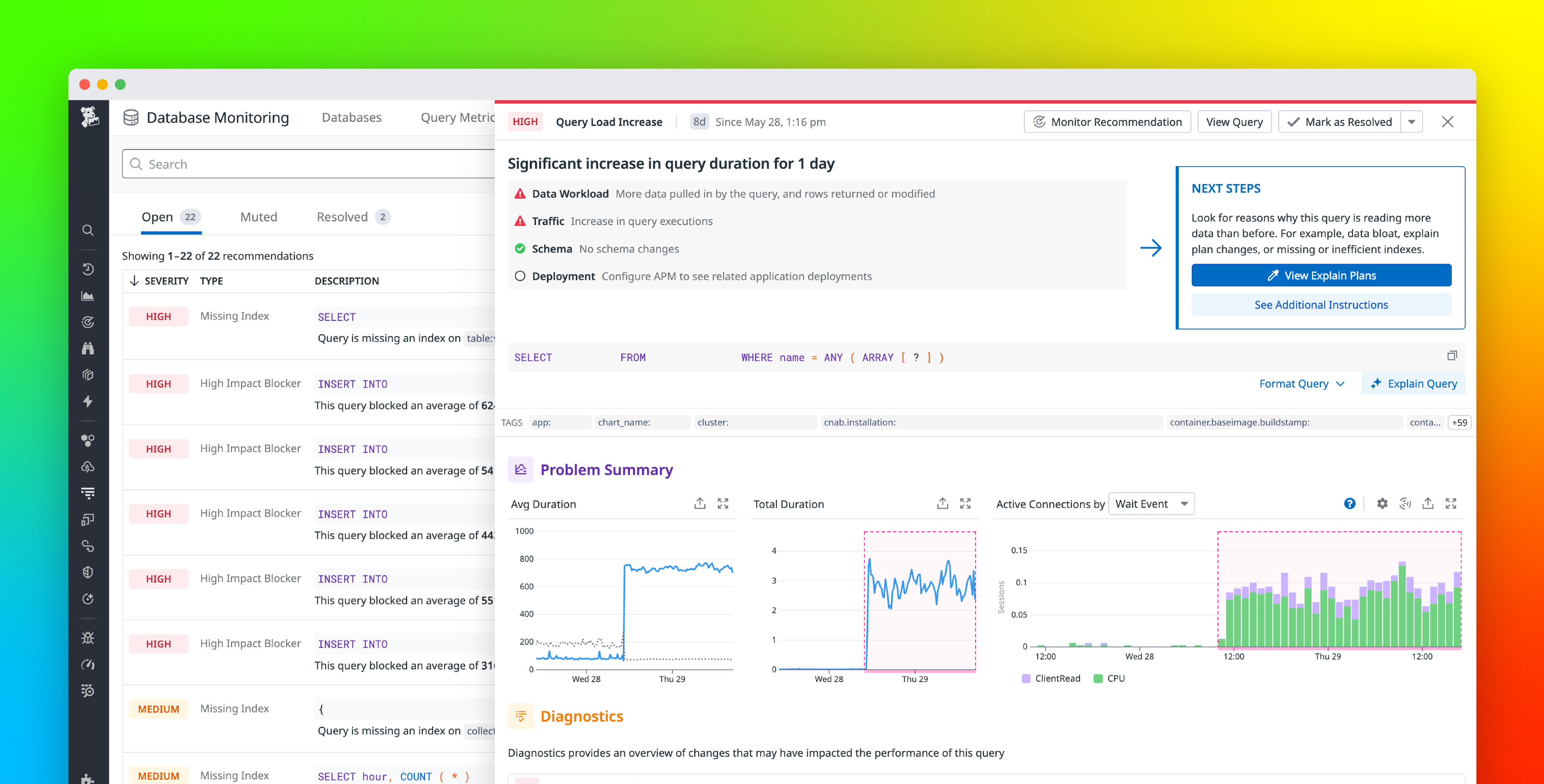
Task: Select the security shield icon in sidebar
Action: [88, 572]
